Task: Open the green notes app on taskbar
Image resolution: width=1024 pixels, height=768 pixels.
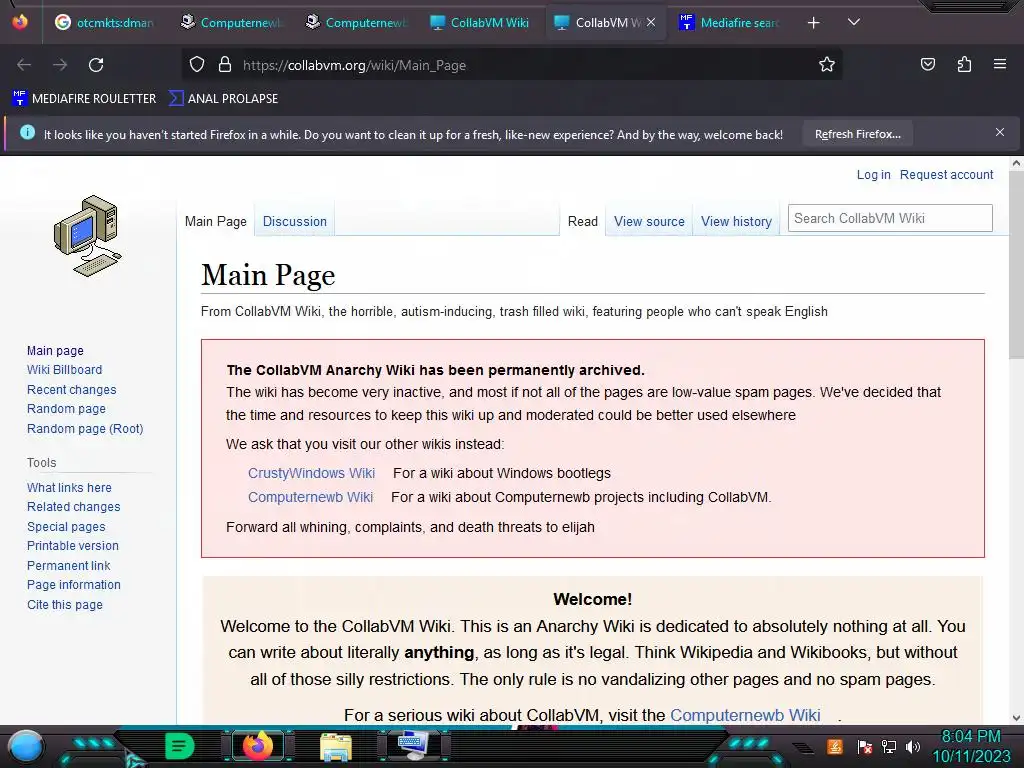Action: [179, 746]
